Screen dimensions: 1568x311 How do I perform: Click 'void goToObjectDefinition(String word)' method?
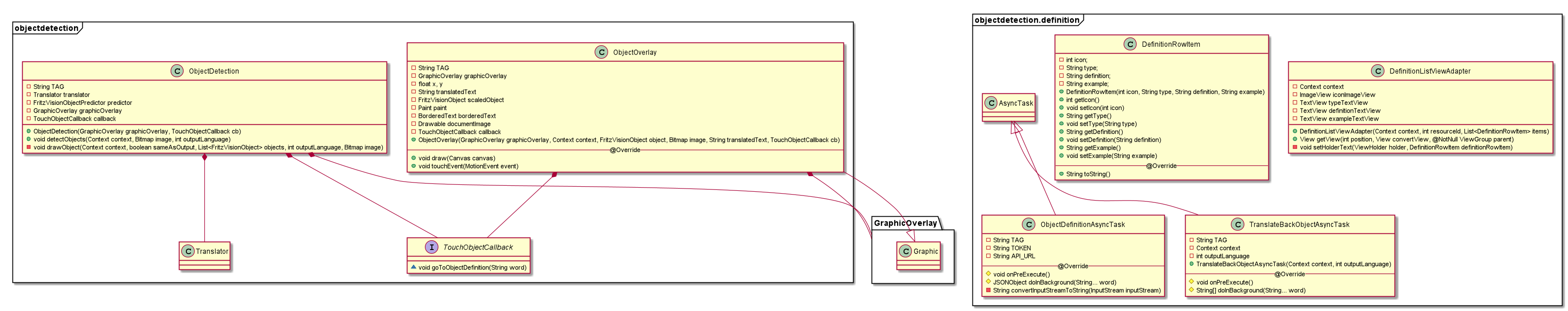pyautogui.click(x=473, y=268)
